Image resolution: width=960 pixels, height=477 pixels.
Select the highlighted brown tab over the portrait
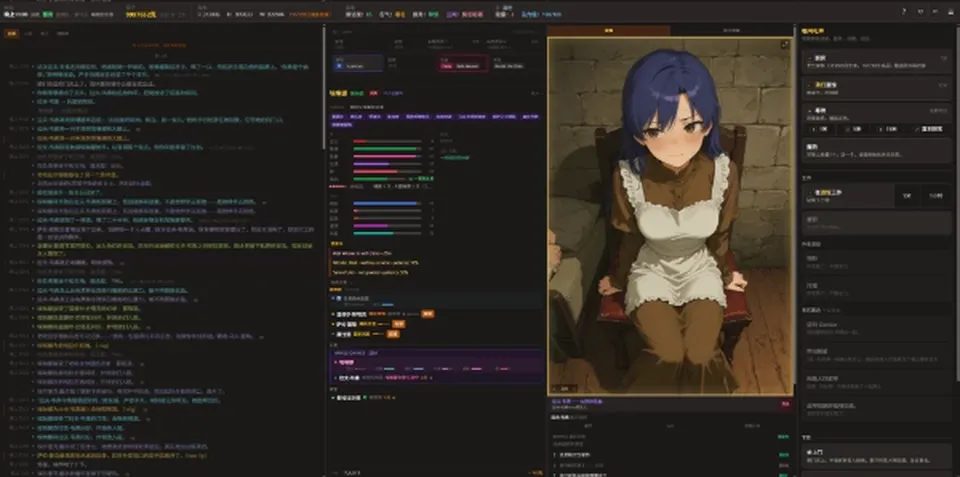click(x=609, y=30)
